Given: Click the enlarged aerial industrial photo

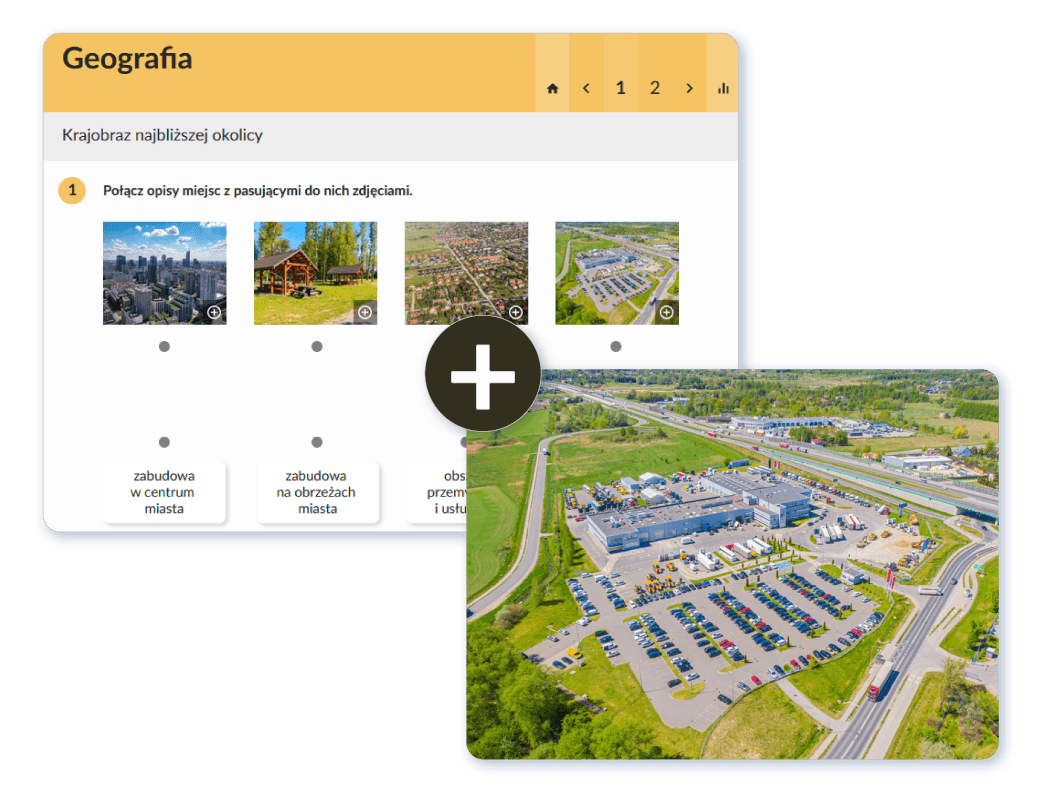Looking at the screenshot, I should (732, 565).
